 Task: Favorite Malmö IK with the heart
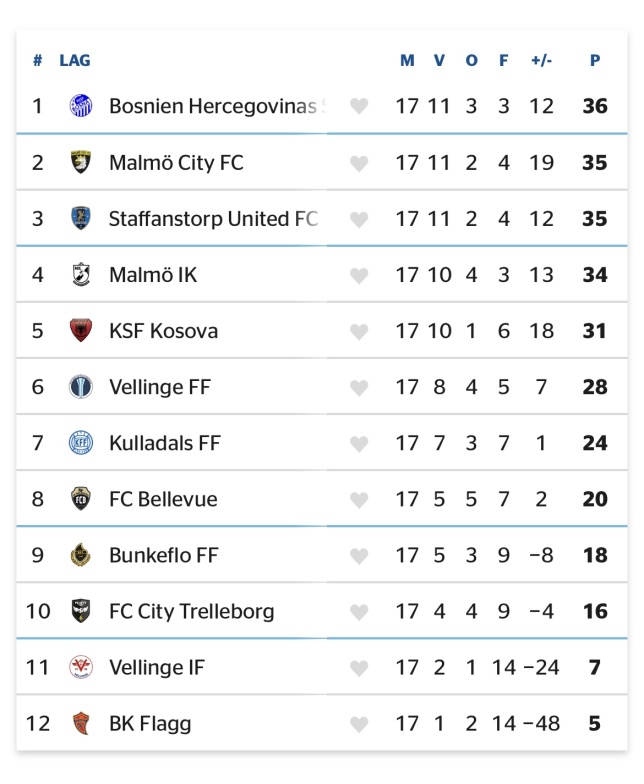(359, 275)
